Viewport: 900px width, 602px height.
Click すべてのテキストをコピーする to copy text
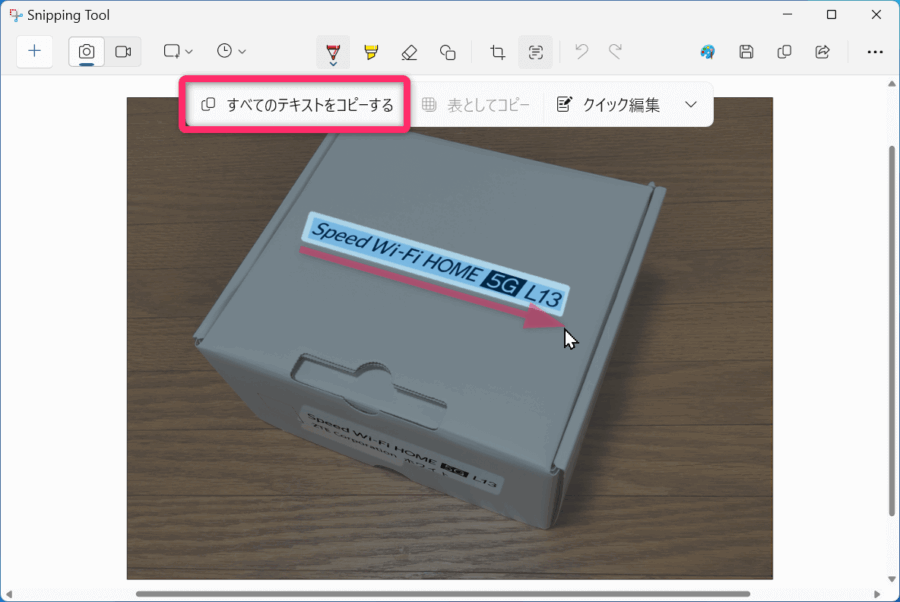[294, 103]
